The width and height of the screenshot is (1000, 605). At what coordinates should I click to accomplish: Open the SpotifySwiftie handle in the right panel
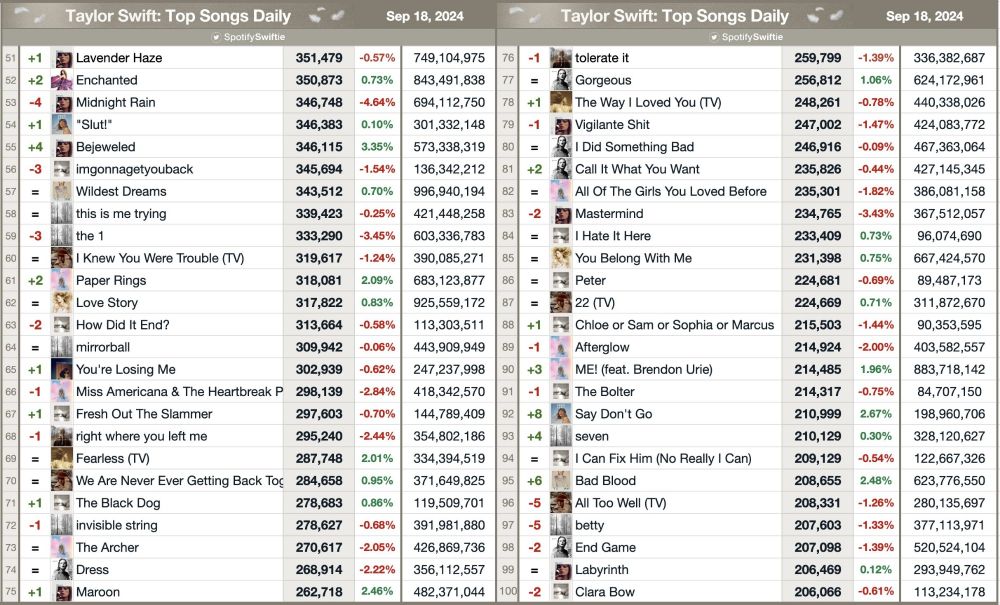753,37
